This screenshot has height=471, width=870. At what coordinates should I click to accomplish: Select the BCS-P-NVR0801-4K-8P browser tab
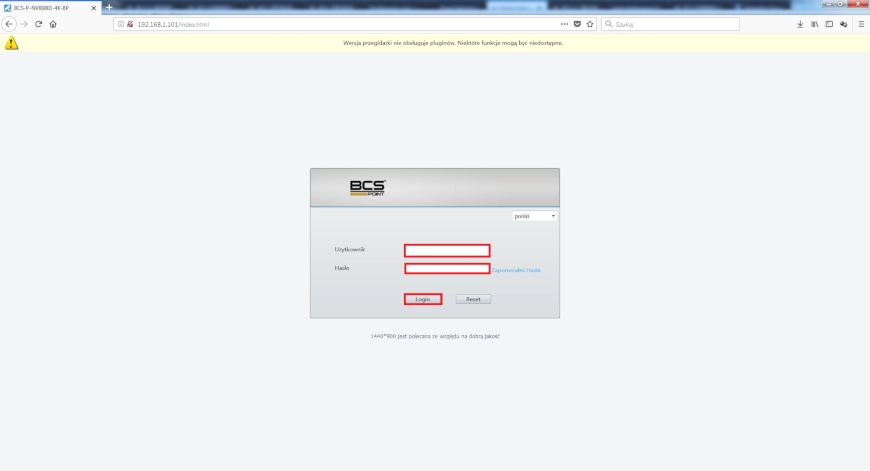pos(50,8)
